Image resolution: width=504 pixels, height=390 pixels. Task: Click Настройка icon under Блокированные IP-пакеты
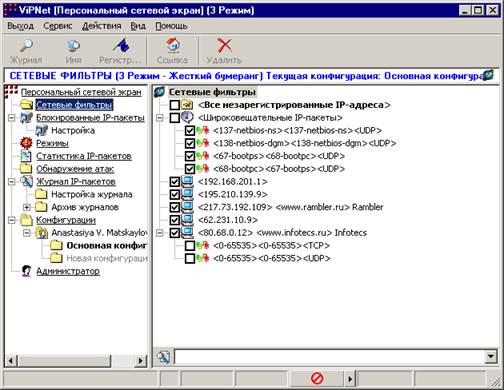41,130
